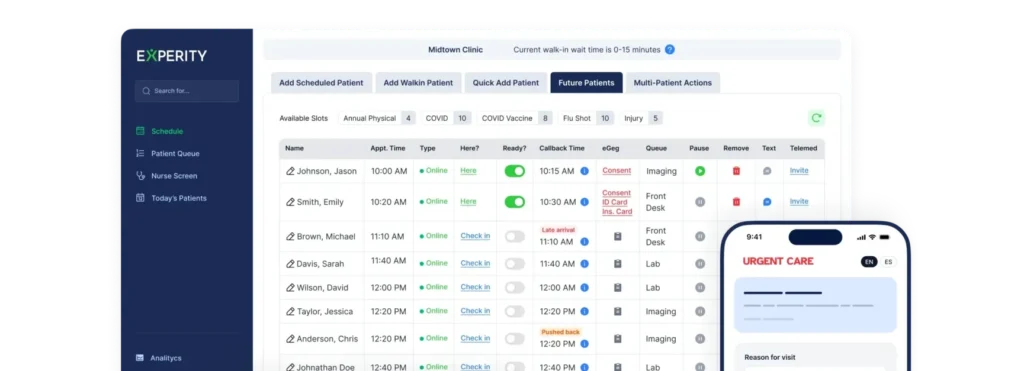
Task: Select the Quick Add Patient tab
Action: pyautogui.click(x=506, y=83)
